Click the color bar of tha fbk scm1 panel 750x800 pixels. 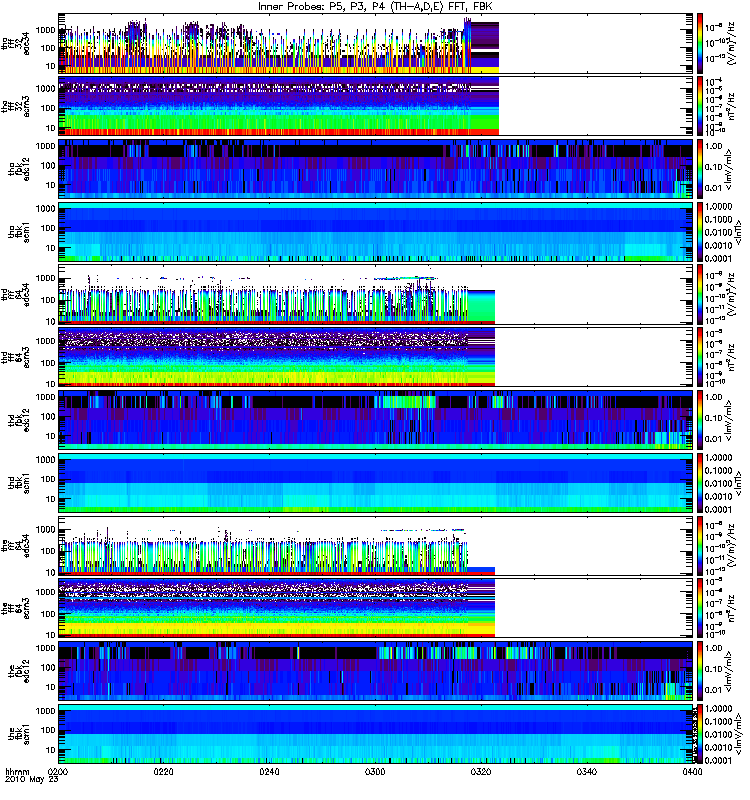coord(700,232)
